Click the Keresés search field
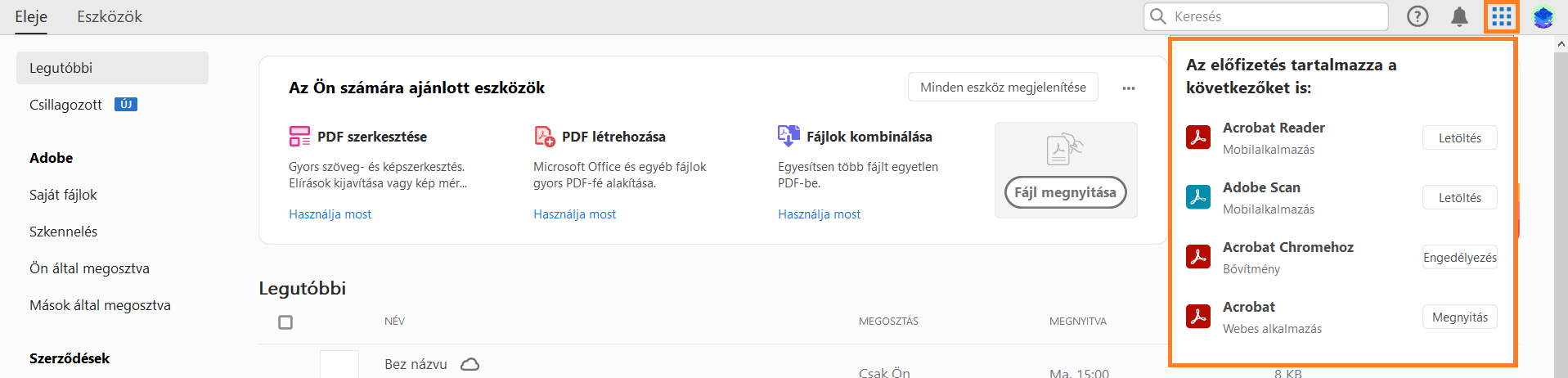Viewport: 1568px width, 378px height. (1276, 16)
